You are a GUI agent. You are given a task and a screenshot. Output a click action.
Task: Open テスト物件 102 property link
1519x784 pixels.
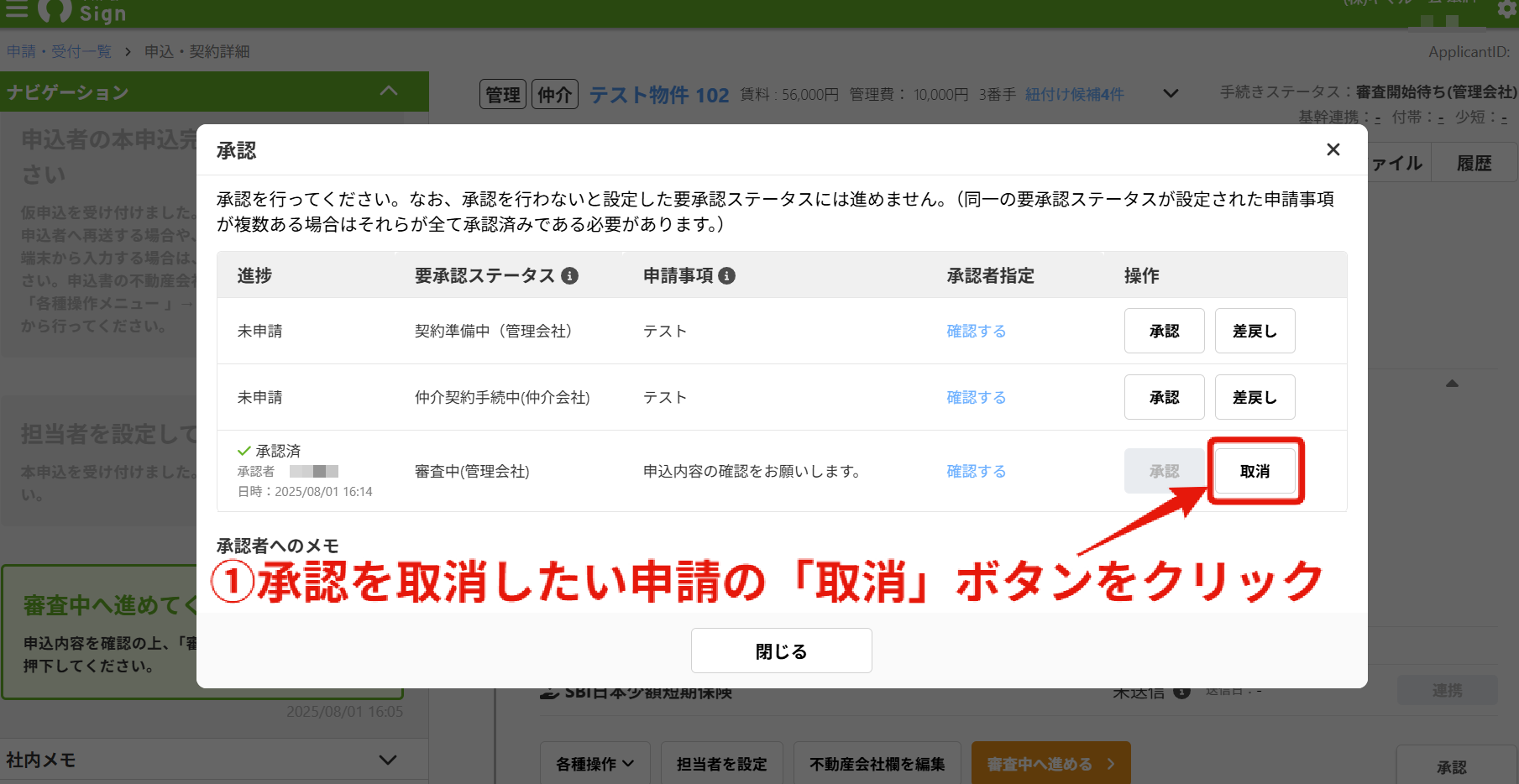point(659,95)
